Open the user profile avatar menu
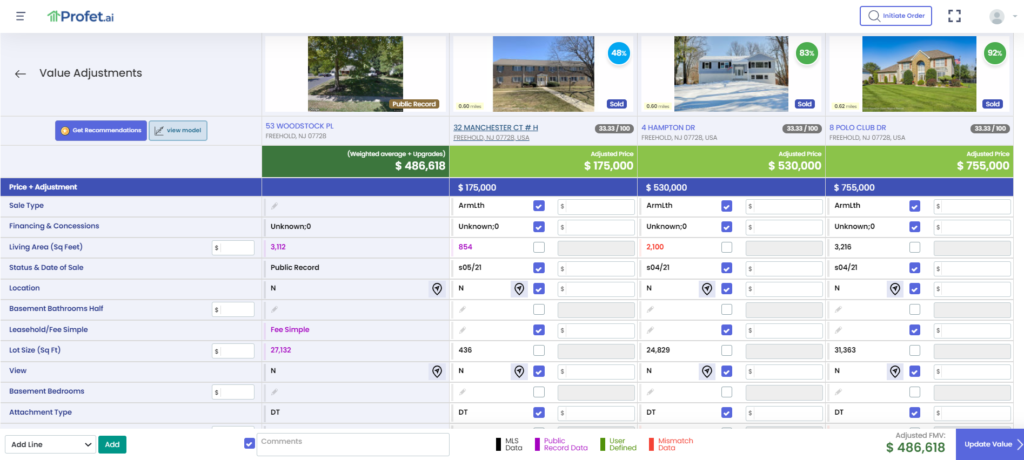This screenshot has height=460, width=1024. pos(997,16)
